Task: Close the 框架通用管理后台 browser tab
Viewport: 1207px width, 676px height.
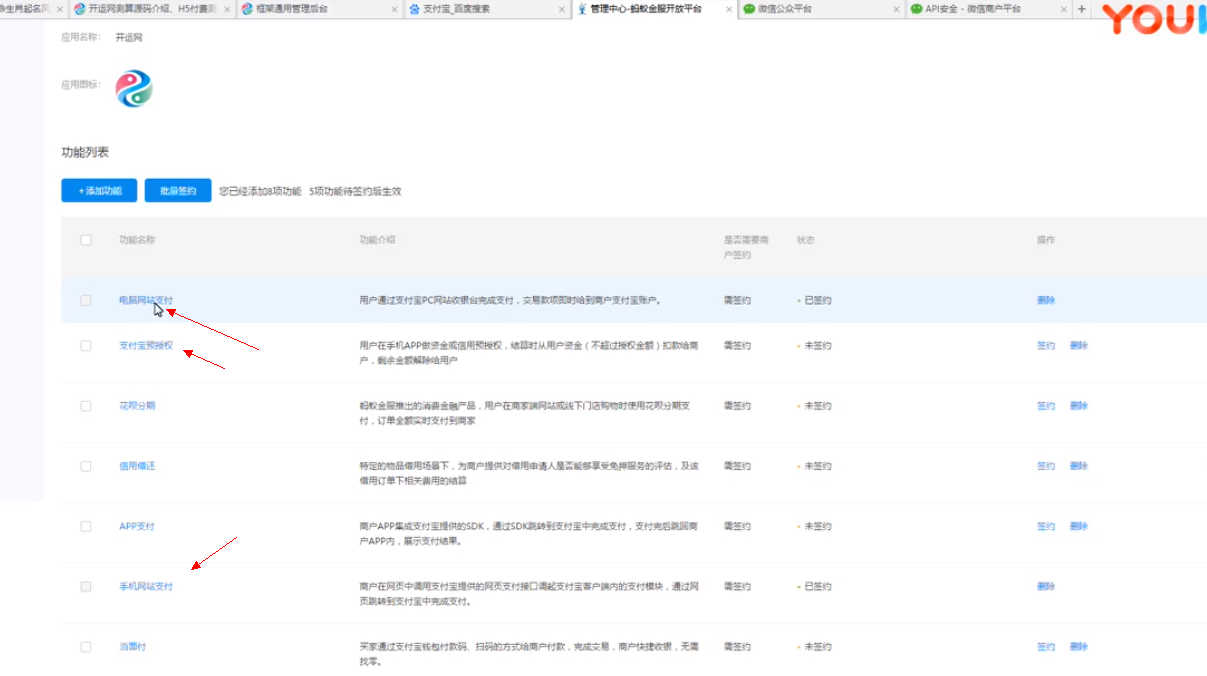Action: point(395,9)
